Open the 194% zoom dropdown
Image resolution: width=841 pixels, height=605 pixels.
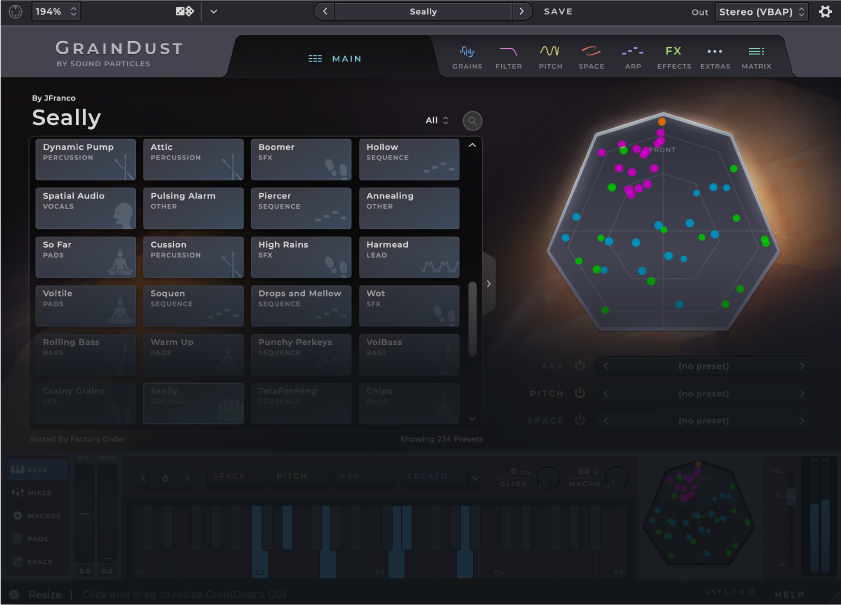pyautogui.click(x=56, y=12)
